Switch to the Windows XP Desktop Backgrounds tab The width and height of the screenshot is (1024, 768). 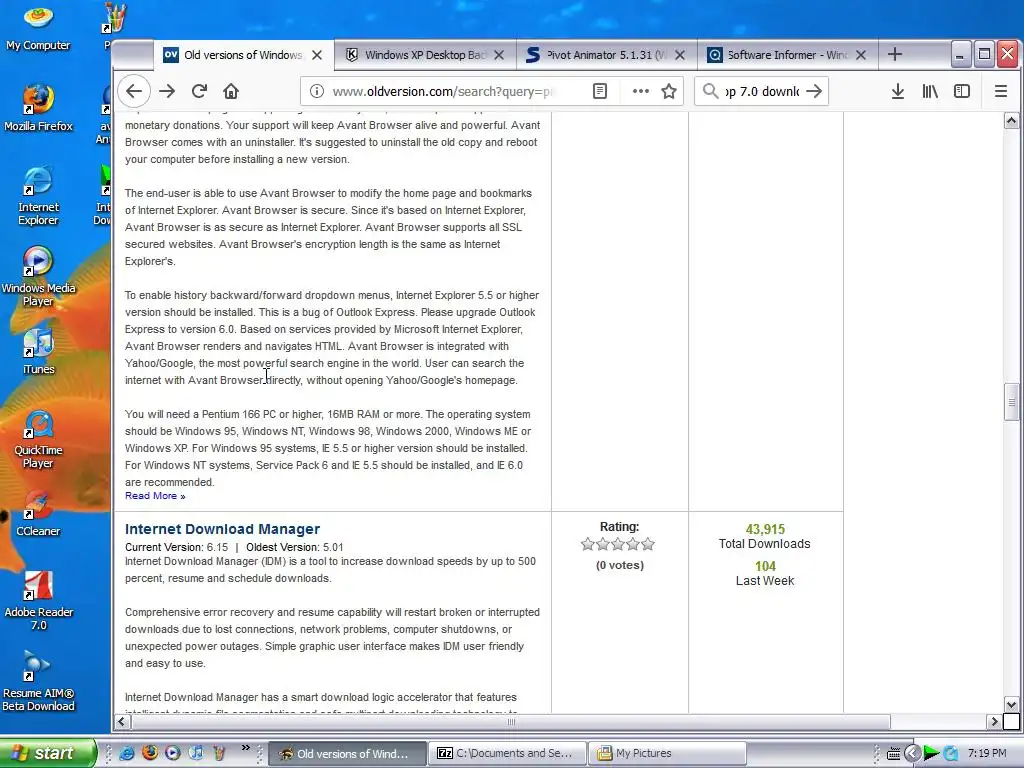point(424,56)
